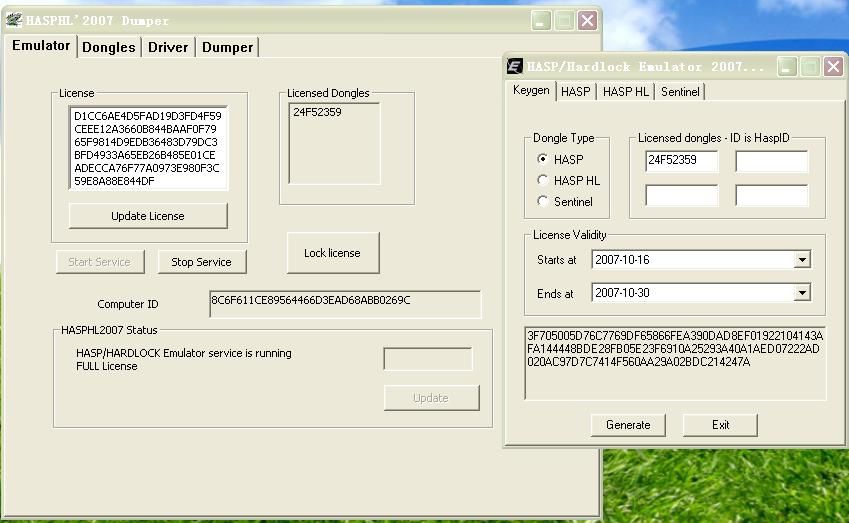The height and width of the screenshot is (523, 849).
Task: Select the HASP HL dongle type radio button
Action: (x=542, y=180)
